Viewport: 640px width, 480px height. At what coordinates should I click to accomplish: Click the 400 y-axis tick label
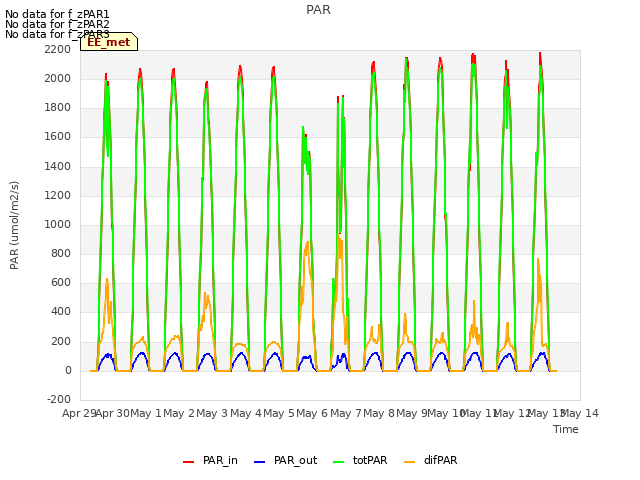[61, 312]
